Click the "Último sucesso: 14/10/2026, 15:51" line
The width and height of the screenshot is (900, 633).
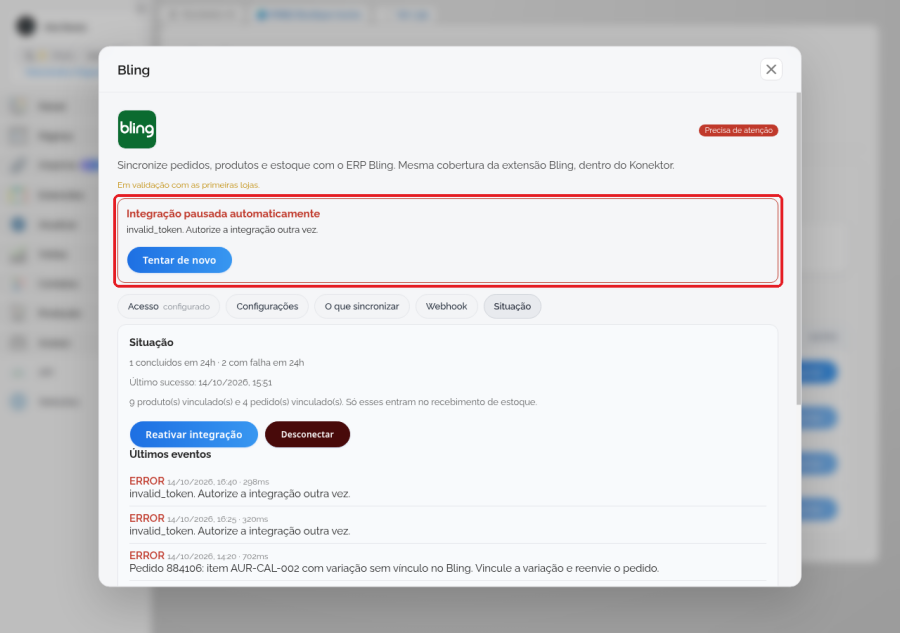tap(200, 382)
